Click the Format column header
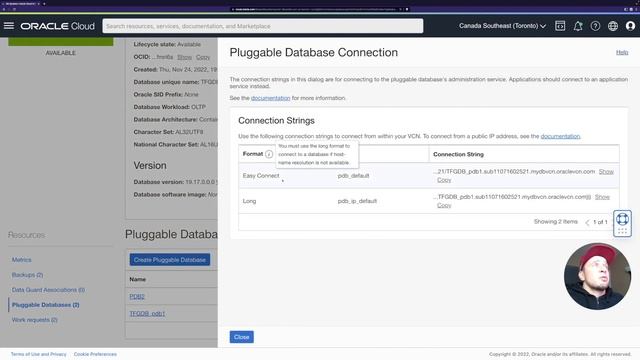 pyautogui.click(x=253, y=154)
